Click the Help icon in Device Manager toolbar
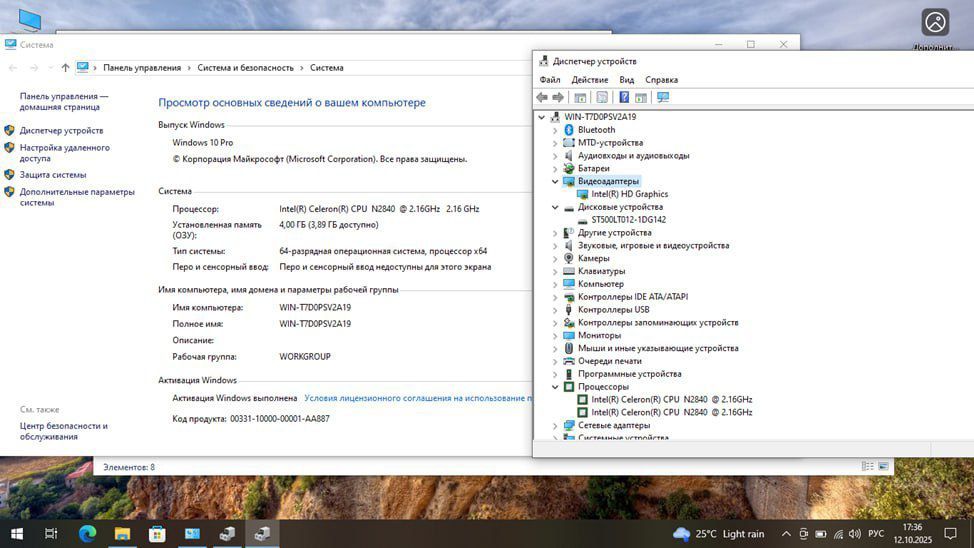Image resolution: width=974 pixels, height=548 pixels. point(624,97)
